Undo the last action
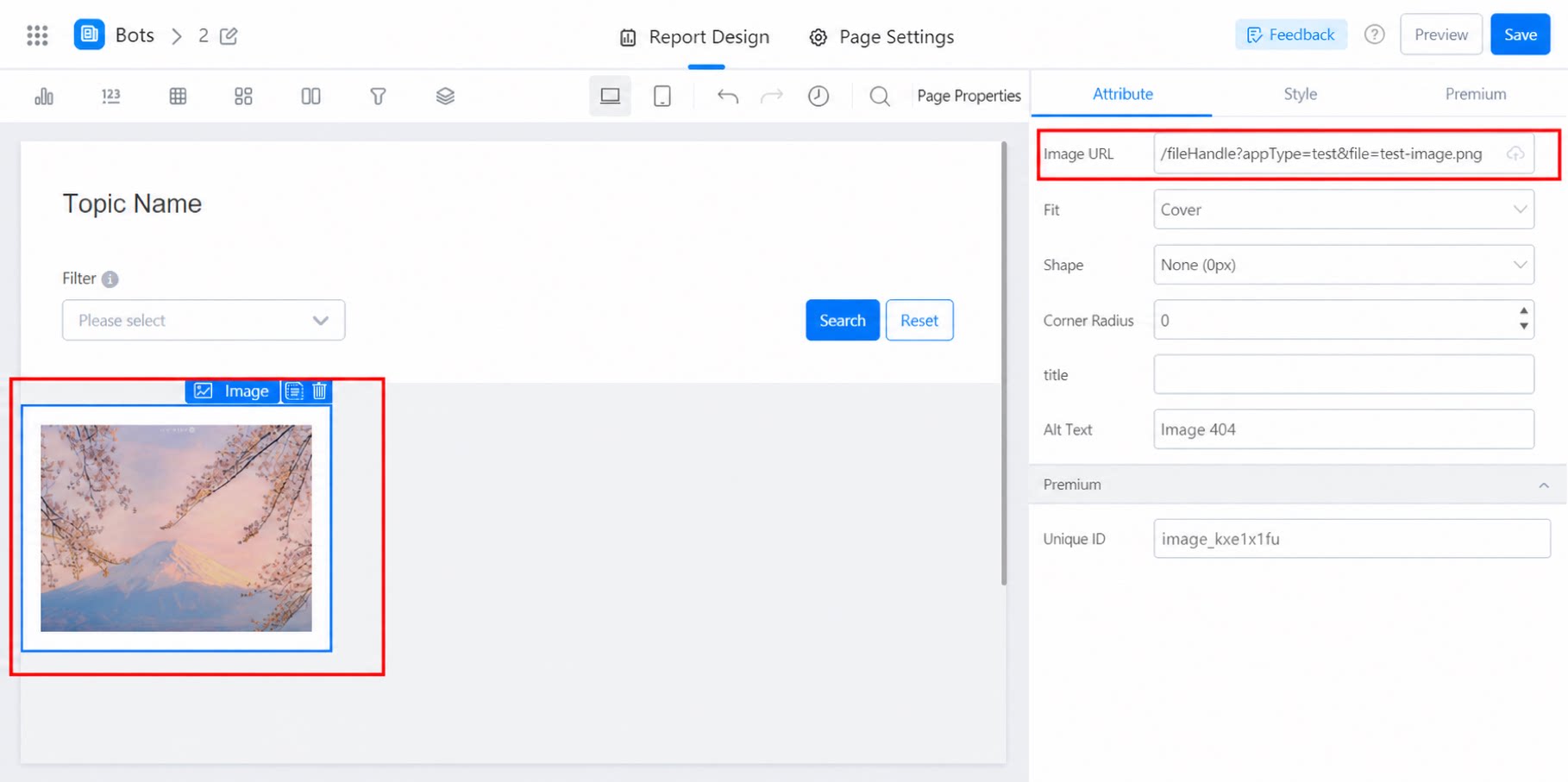The height and width of the screenshot is (782, 1568). coord(728,96)
